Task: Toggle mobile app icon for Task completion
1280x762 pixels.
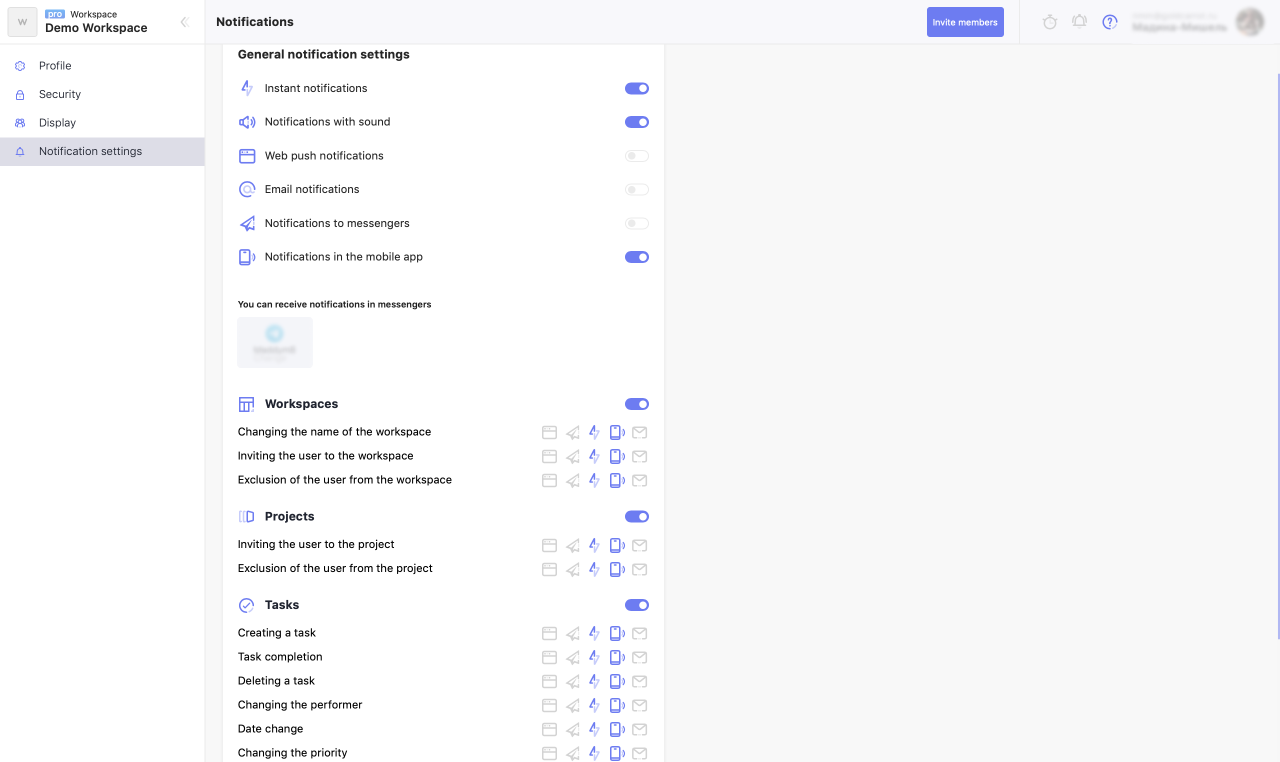Action: [617, 657]
